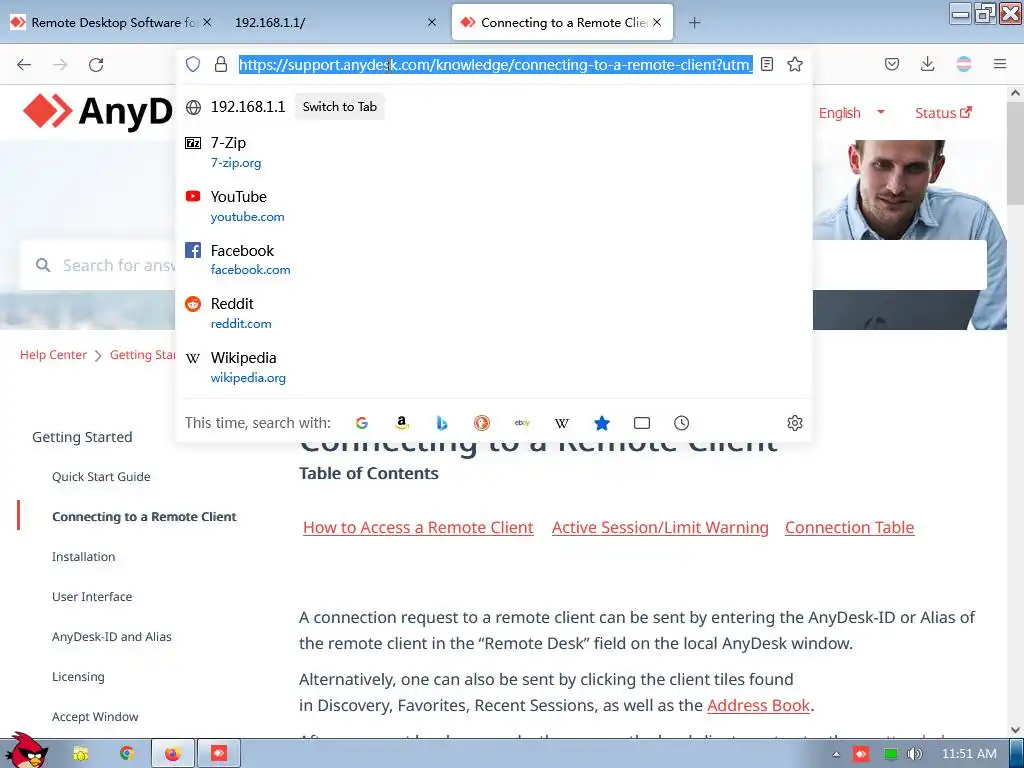Switch to Remote Desktop Software tab
This screenshot has height=768, width=1024.
click(111, 23)
